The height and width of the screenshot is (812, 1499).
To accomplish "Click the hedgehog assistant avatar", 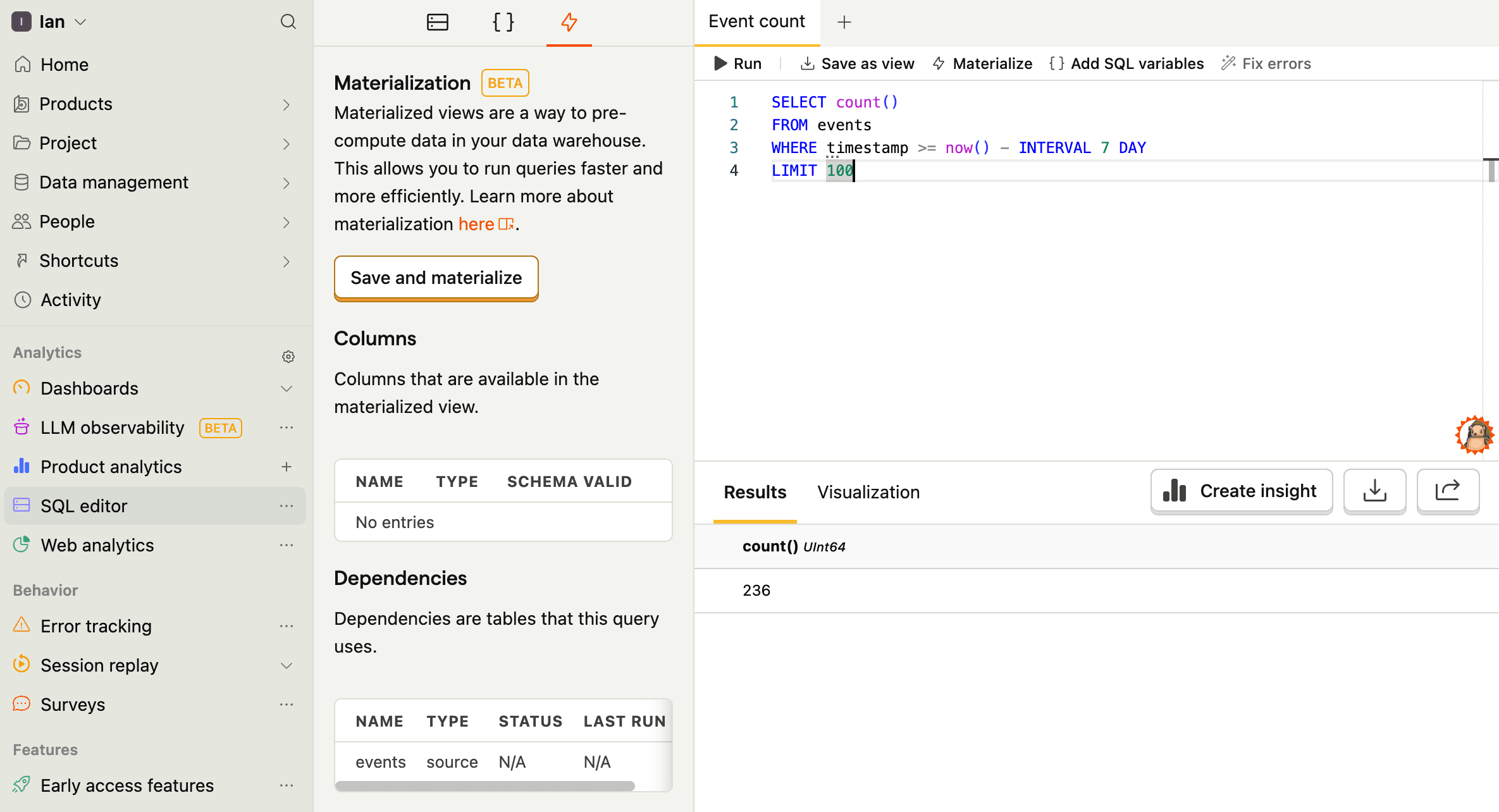I will [x=1474, y=435].
